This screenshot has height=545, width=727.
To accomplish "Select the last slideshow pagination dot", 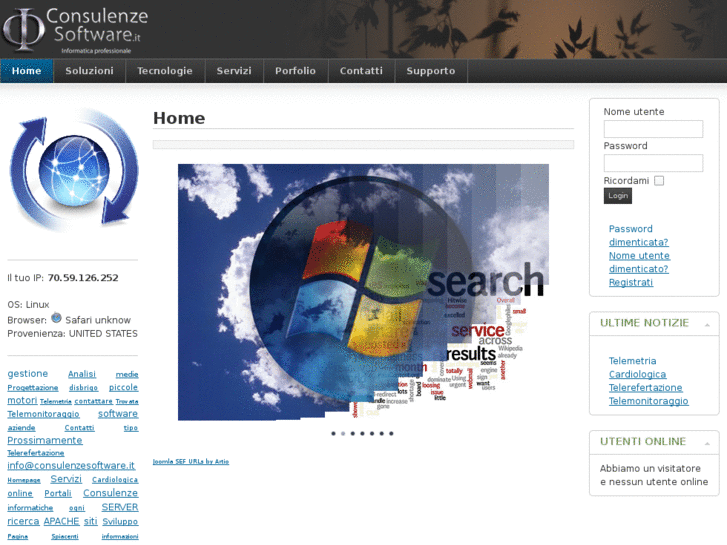I will pyautogui.click(x=391, y=433).
